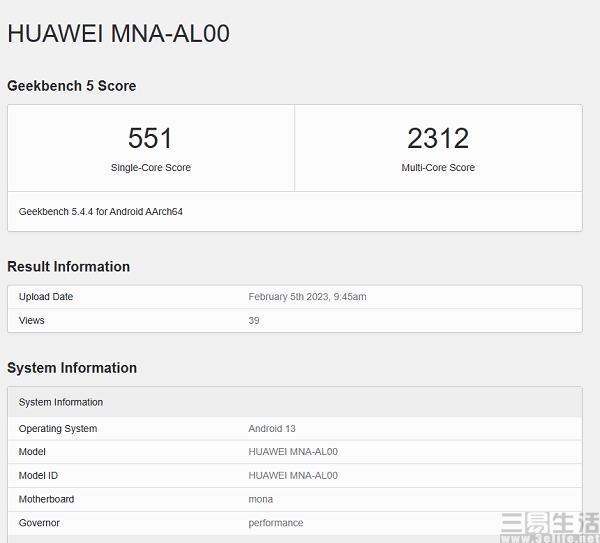Click the single-core score number 551

coord(150,138)
